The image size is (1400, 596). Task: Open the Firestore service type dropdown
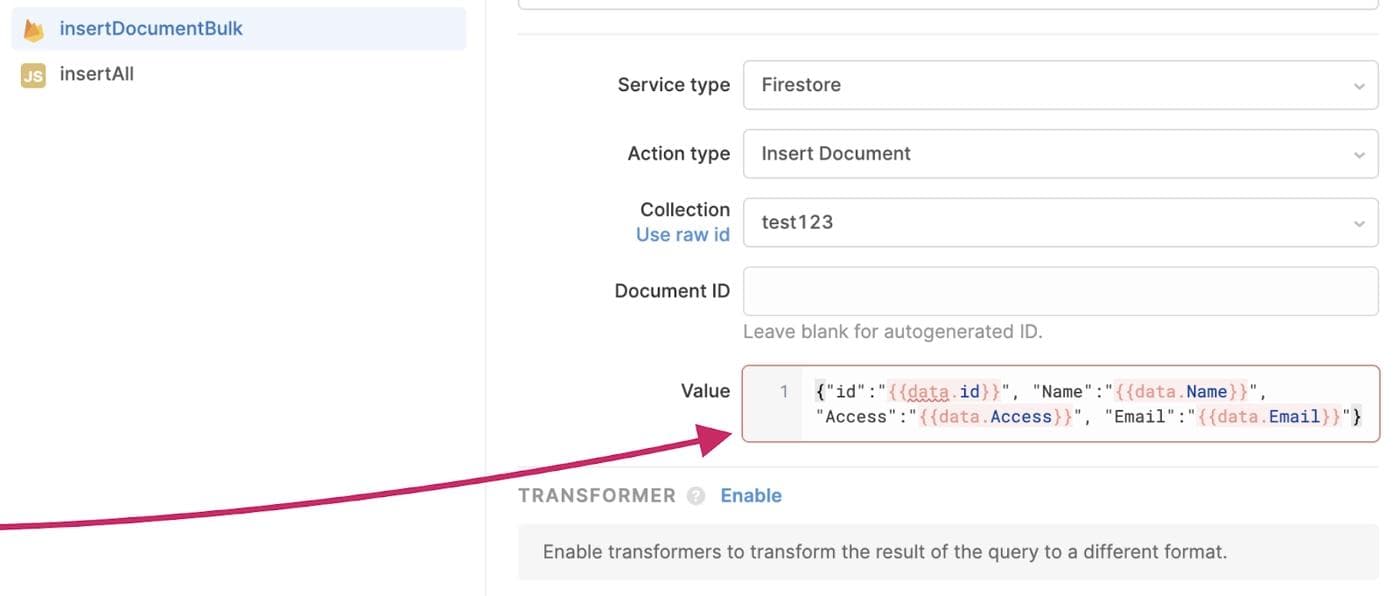click(1050, 85)
